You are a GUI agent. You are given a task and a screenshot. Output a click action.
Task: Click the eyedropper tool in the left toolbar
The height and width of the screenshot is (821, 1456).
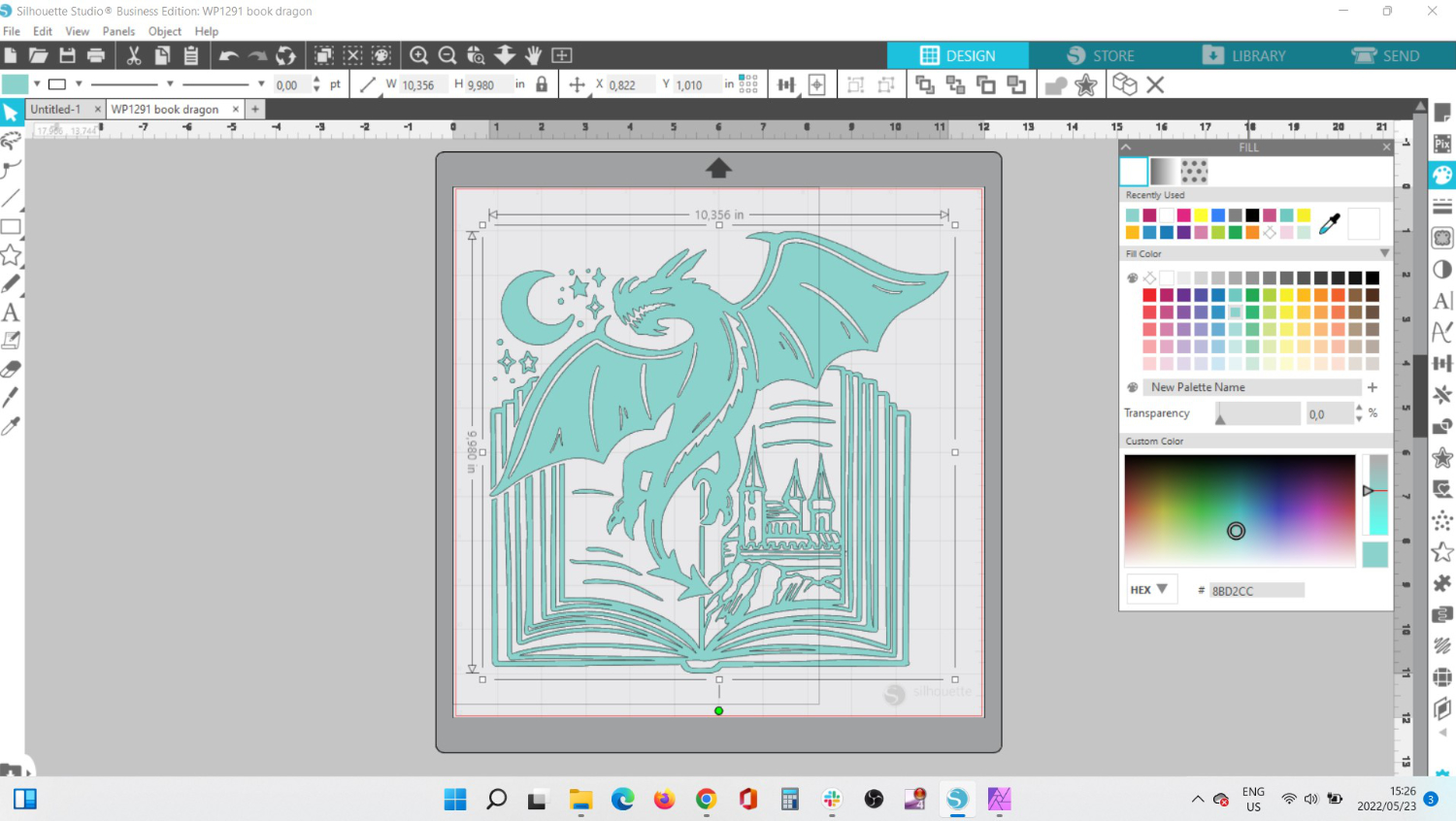tap(11, 426)
